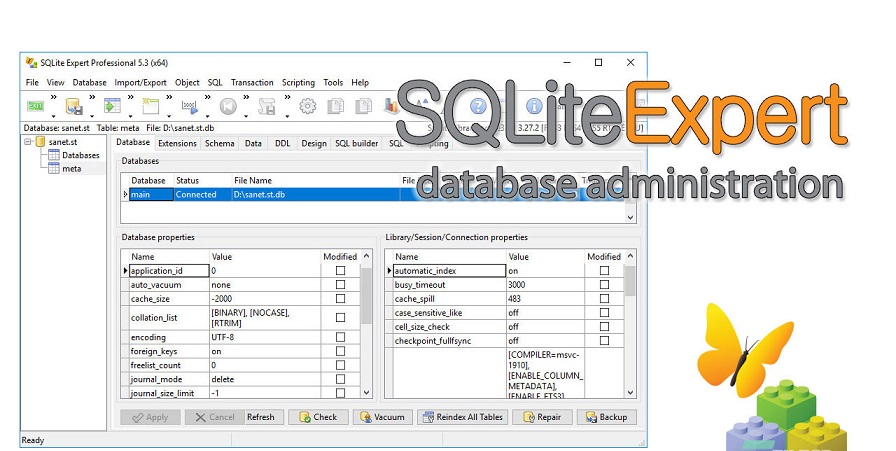Click the Reindex All Tables button
The height and width of the screenshot is (451, 896).
coord(462,417)
